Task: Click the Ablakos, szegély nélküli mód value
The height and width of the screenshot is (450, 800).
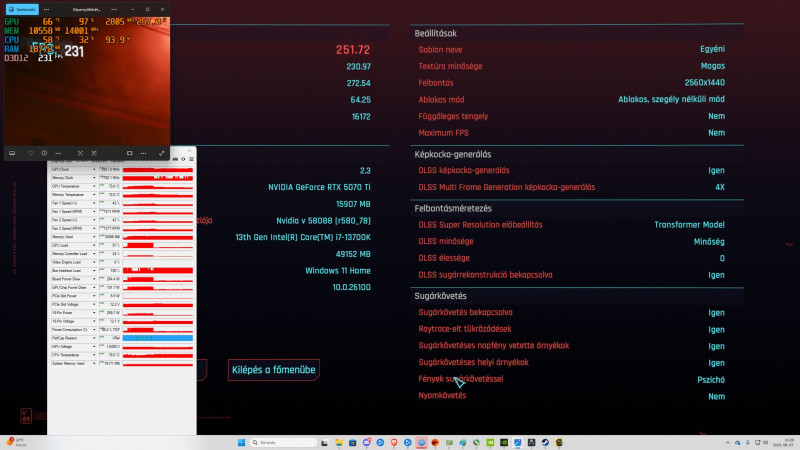Action: pos(671,99)
